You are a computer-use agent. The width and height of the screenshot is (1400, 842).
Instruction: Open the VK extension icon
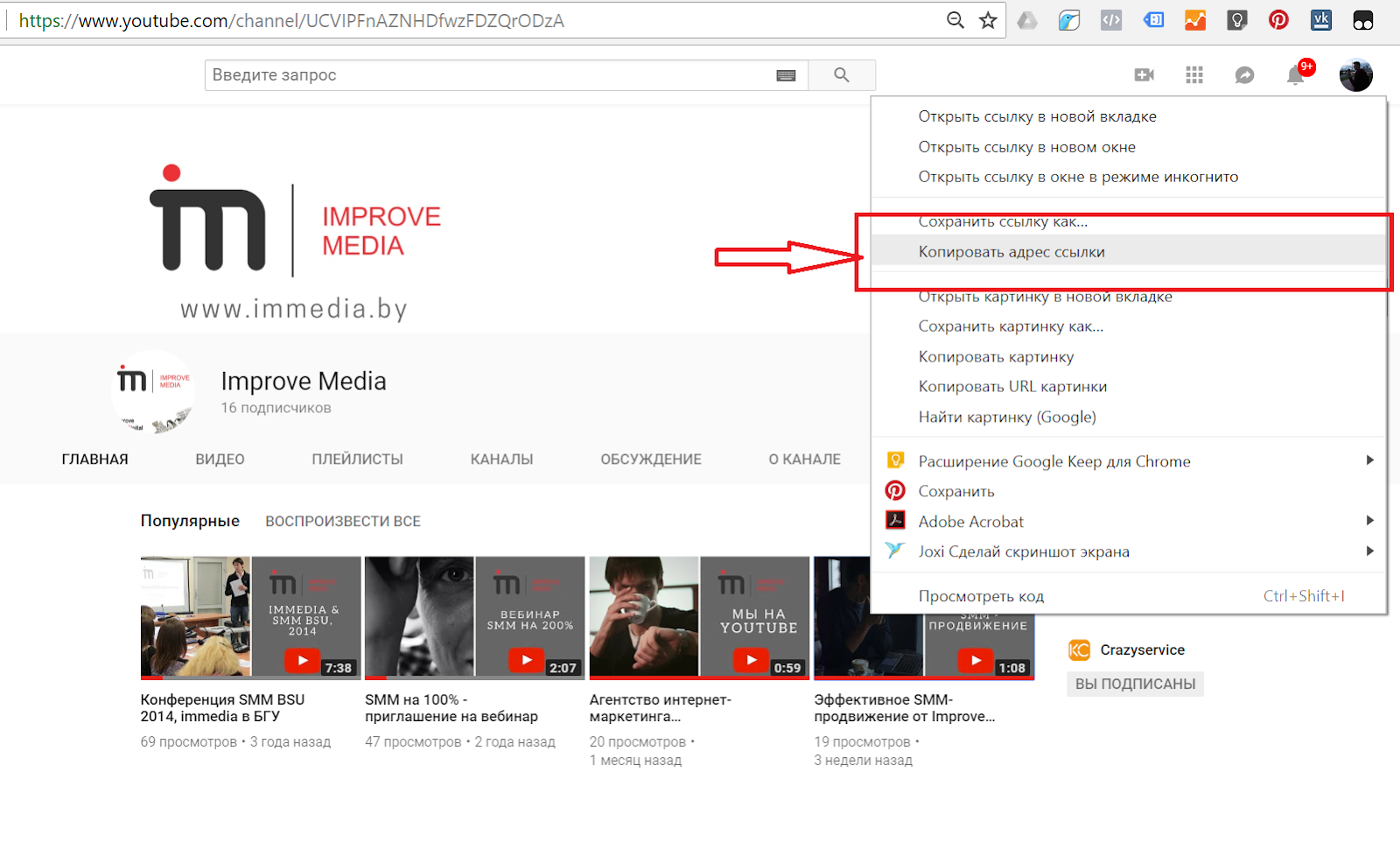coord(1321,20)
